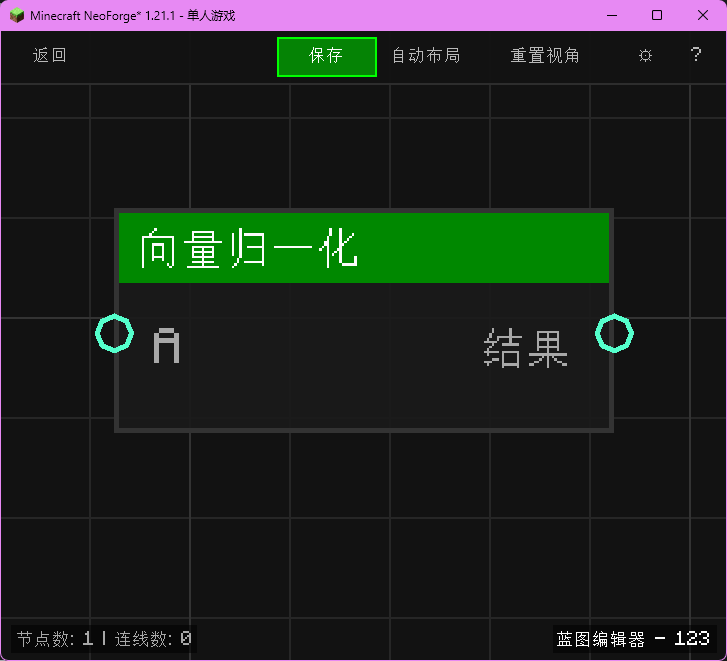Open help with the question mark icon
The height and width of the screenshot is (661, 727).
695,55
